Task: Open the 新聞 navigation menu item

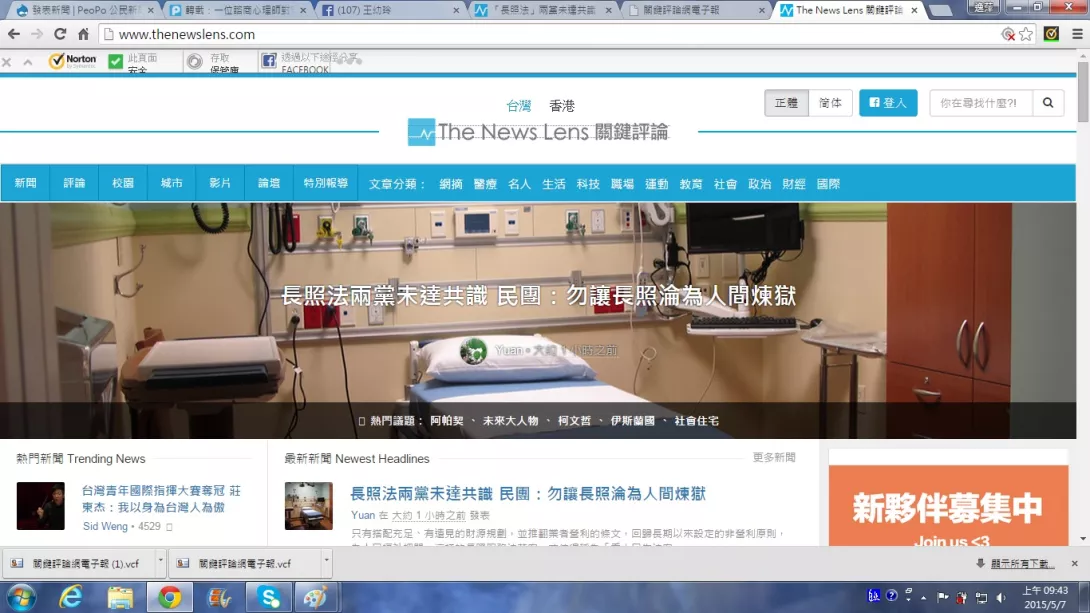Action: 26,183
